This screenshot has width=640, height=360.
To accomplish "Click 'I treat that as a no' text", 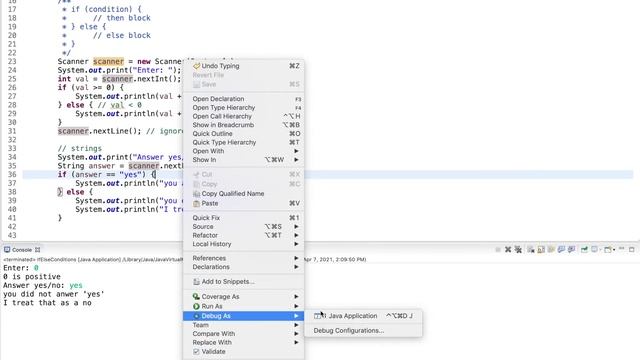I will tap(47, 303).
